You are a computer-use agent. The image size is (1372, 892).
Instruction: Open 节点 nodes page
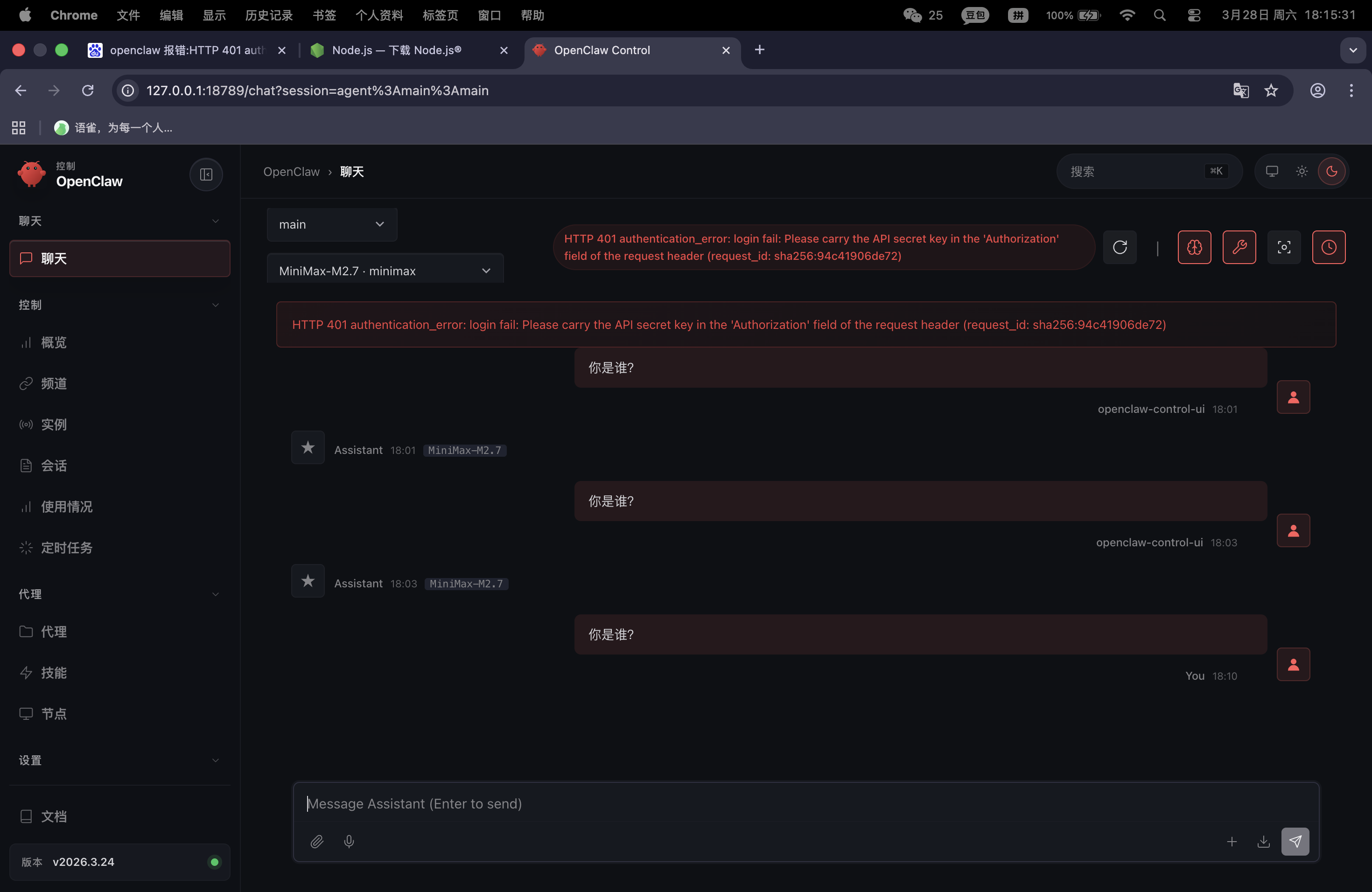pos(119,713)
